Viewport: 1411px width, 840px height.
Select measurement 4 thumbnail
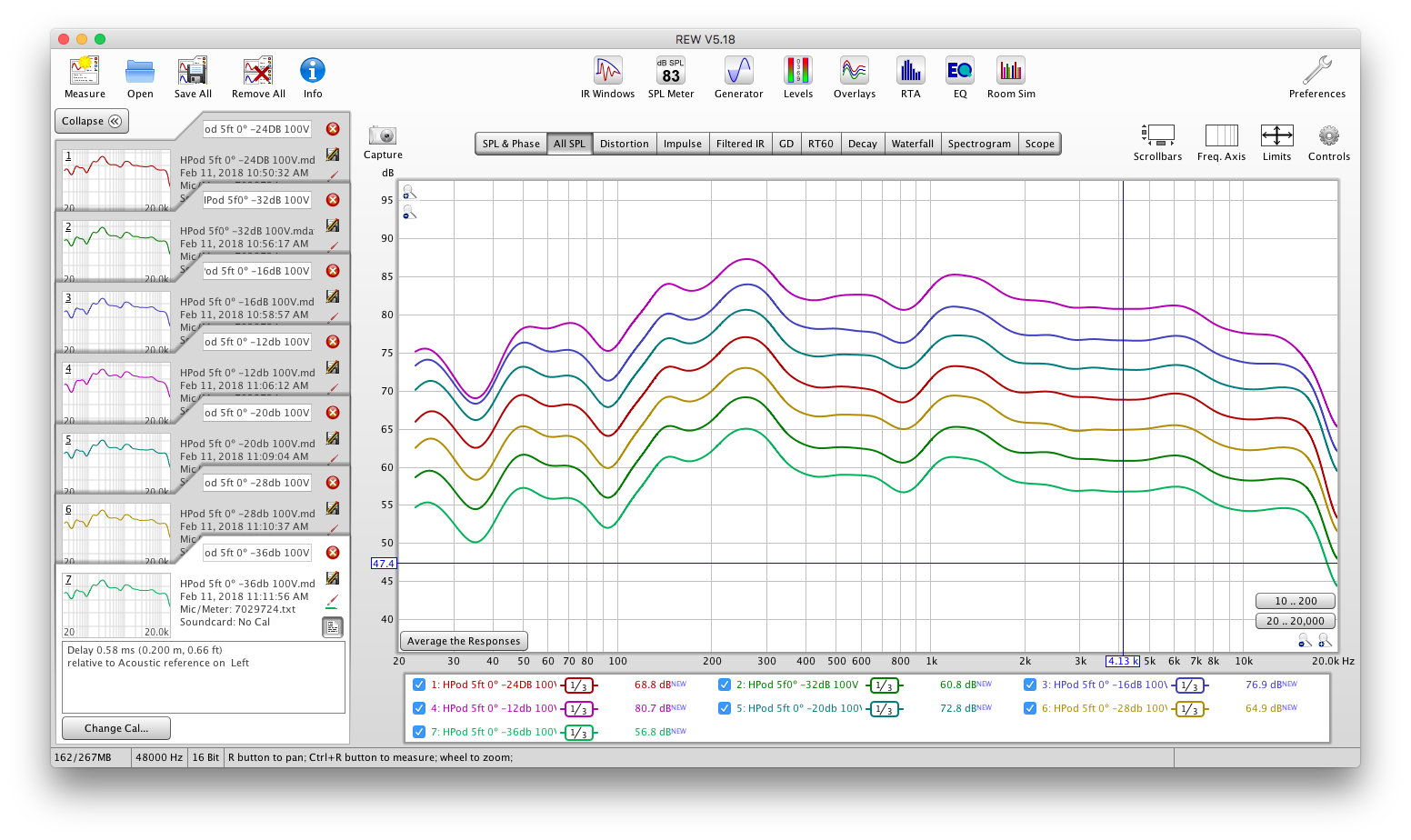click(116, 393)
